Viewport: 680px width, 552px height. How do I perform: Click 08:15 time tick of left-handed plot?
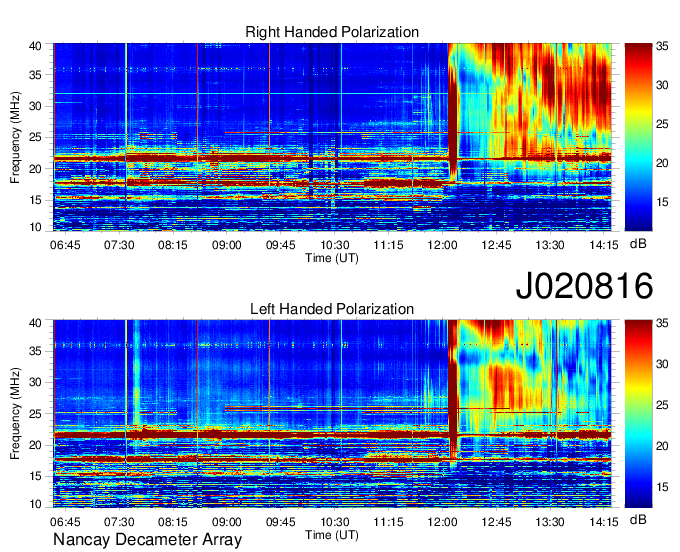[x=173, y=521]
